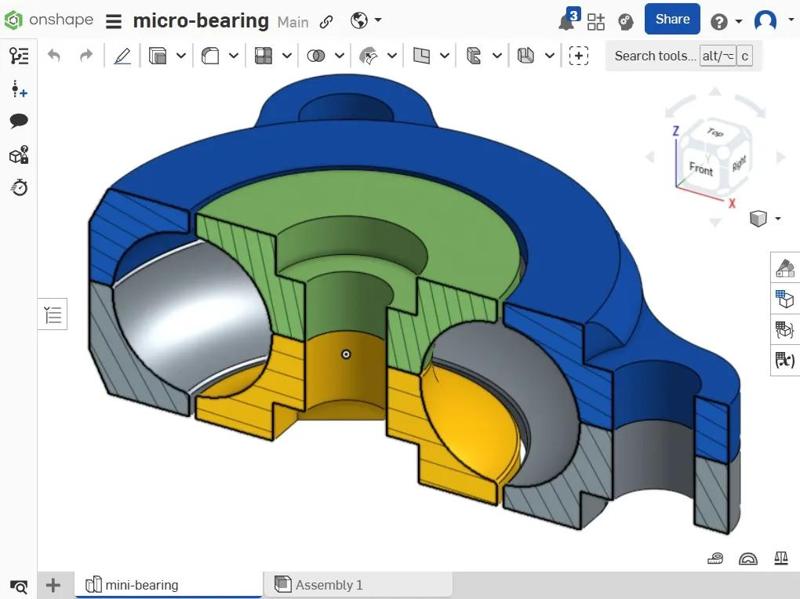This screenshot has width=800, height=599.
Task: Open the hamburger document menu
Action: (113, 21)
